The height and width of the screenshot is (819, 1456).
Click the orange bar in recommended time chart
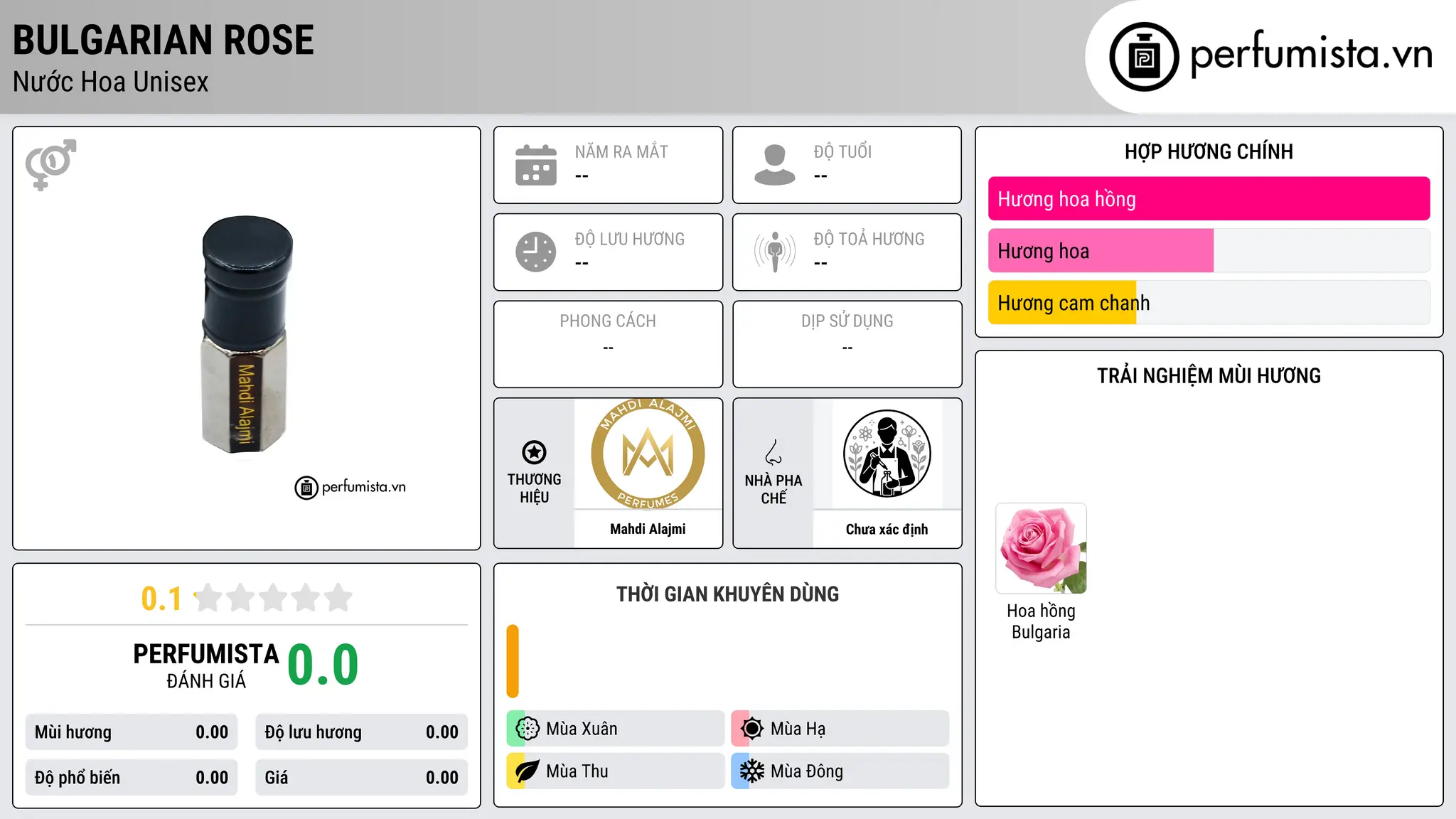pos(513,661)
